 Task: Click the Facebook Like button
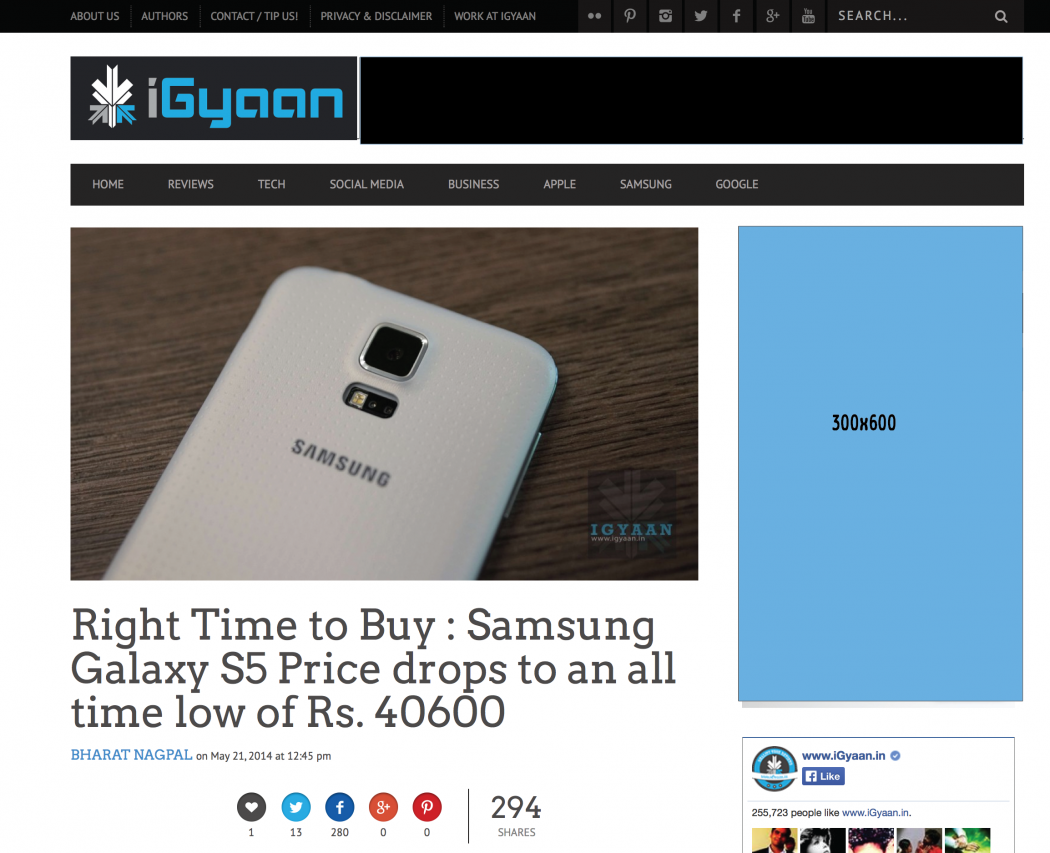(823, 776)
